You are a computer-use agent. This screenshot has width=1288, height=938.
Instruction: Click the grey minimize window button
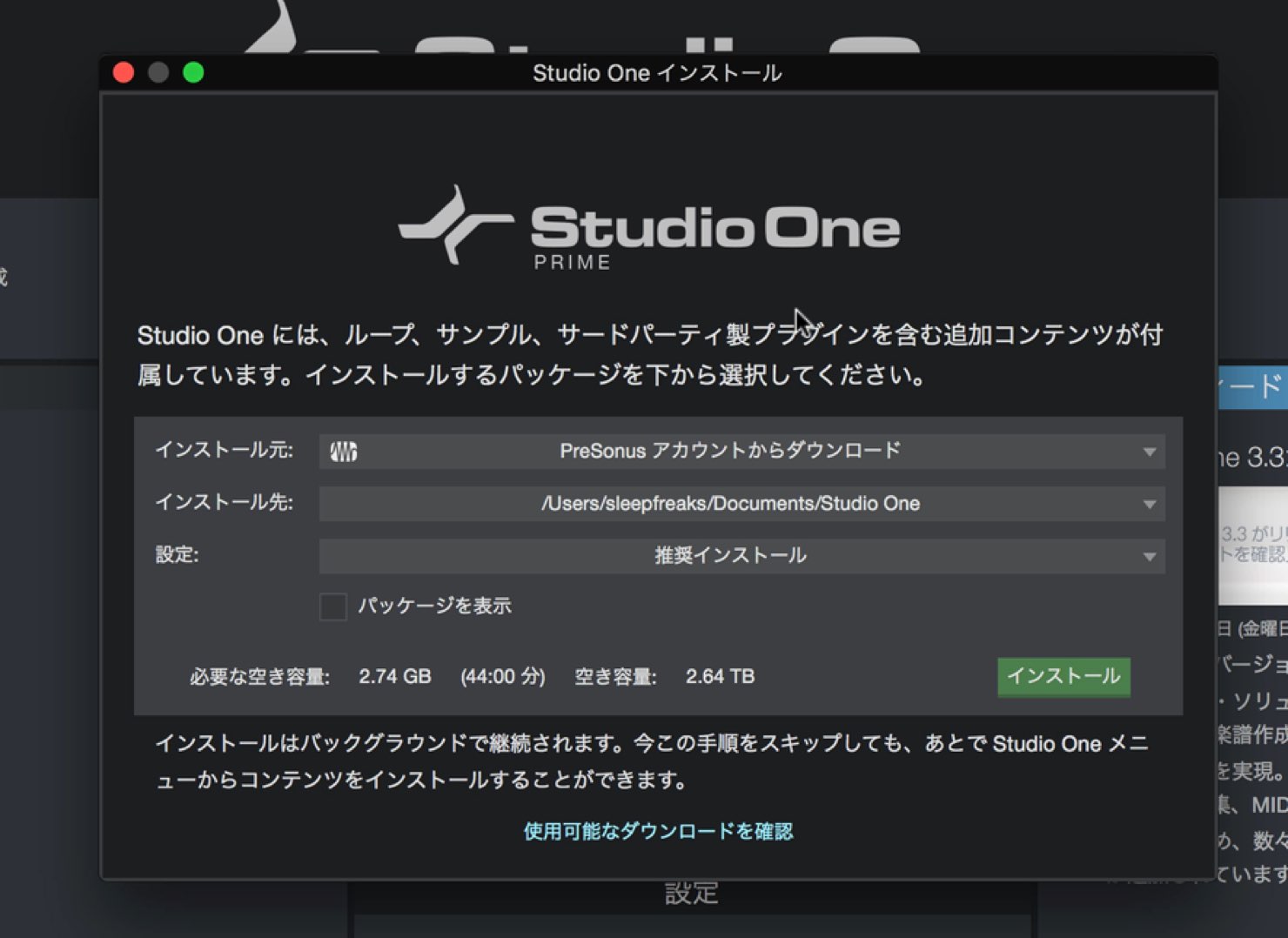(158, 72)
